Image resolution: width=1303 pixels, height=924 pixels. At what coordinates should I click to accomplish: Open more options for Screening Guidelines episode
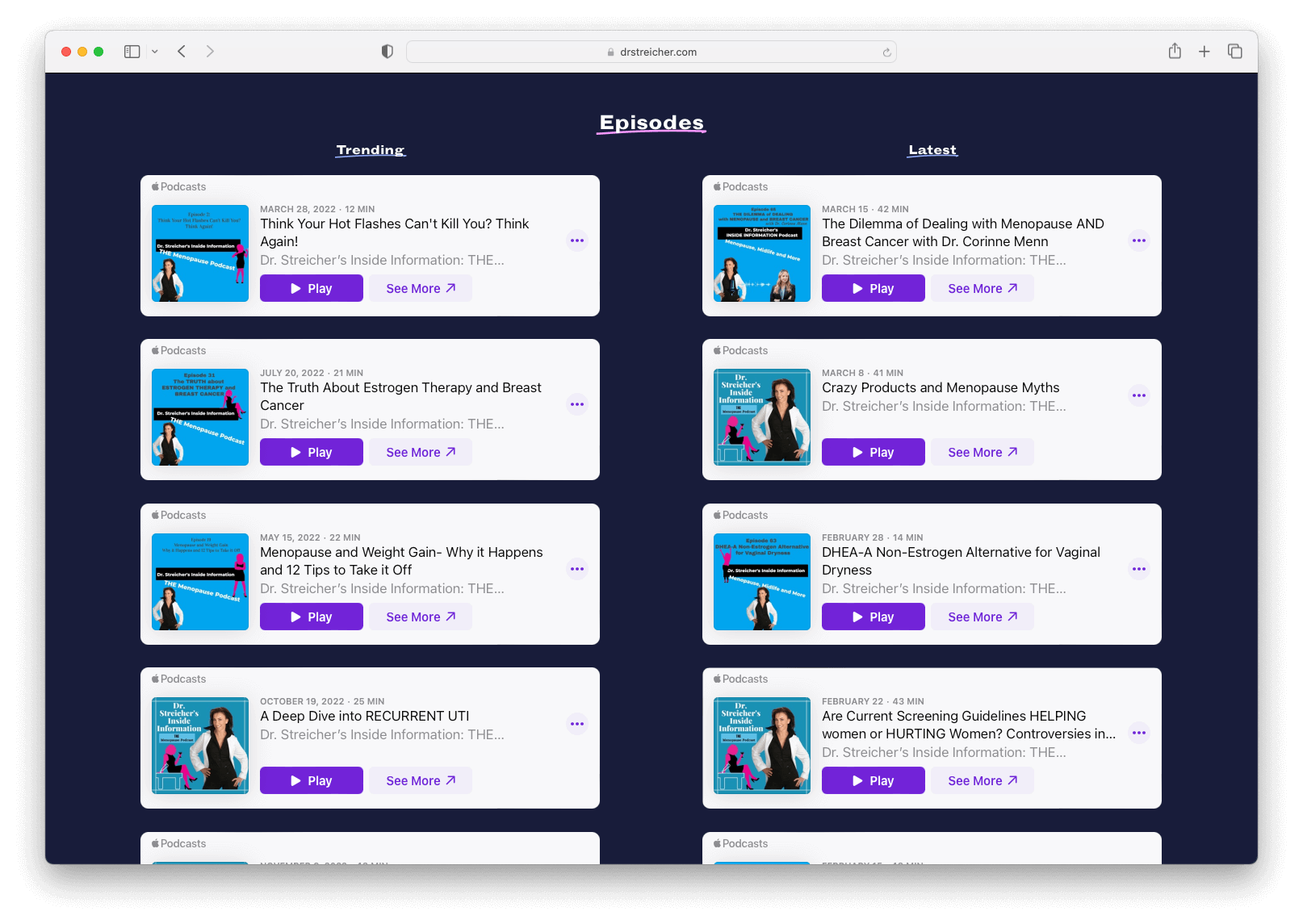point(1139,733)
